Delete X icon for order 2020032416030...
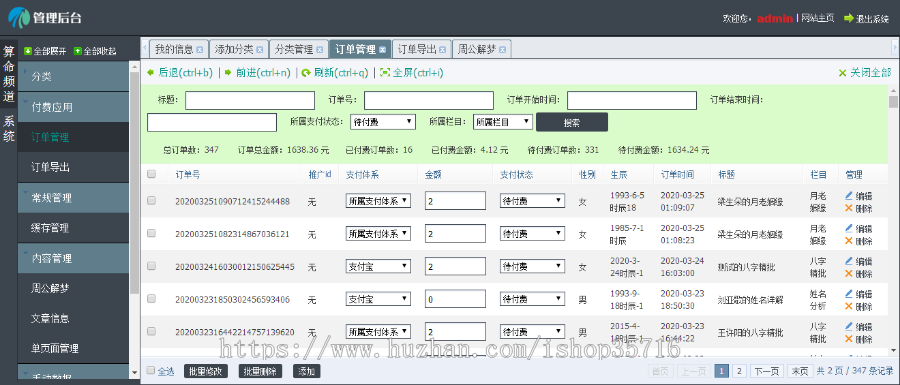 pyautogui.click(x=849, y=273)
